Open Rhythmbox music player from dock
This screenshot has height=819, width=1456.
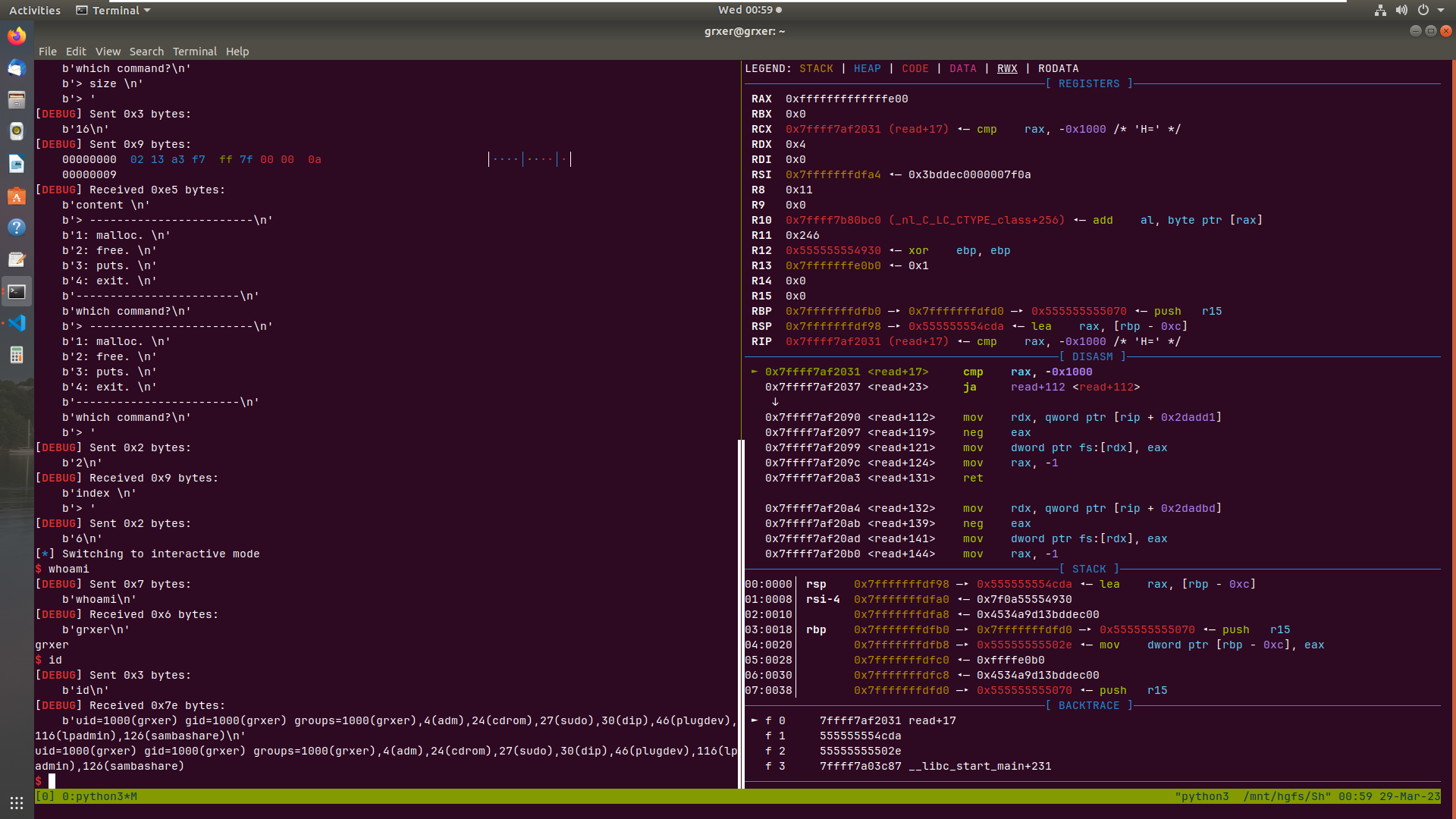17,132
